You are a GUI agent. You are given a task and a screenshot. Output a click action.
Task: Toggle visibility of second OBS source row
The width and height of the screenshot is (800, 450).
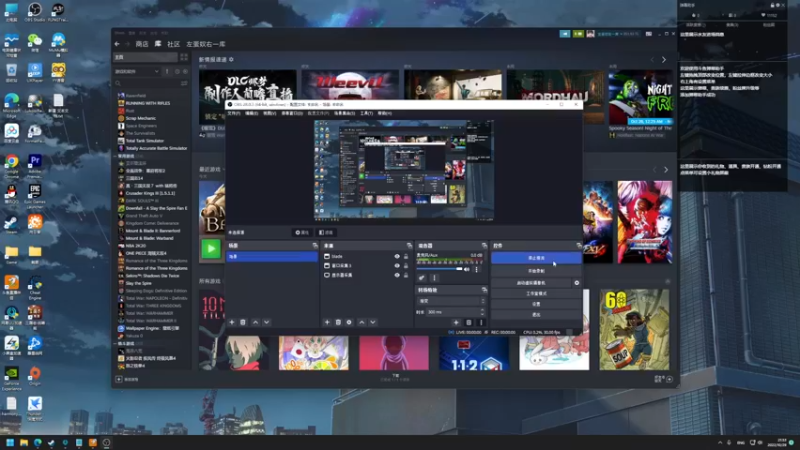pos(397,266)
